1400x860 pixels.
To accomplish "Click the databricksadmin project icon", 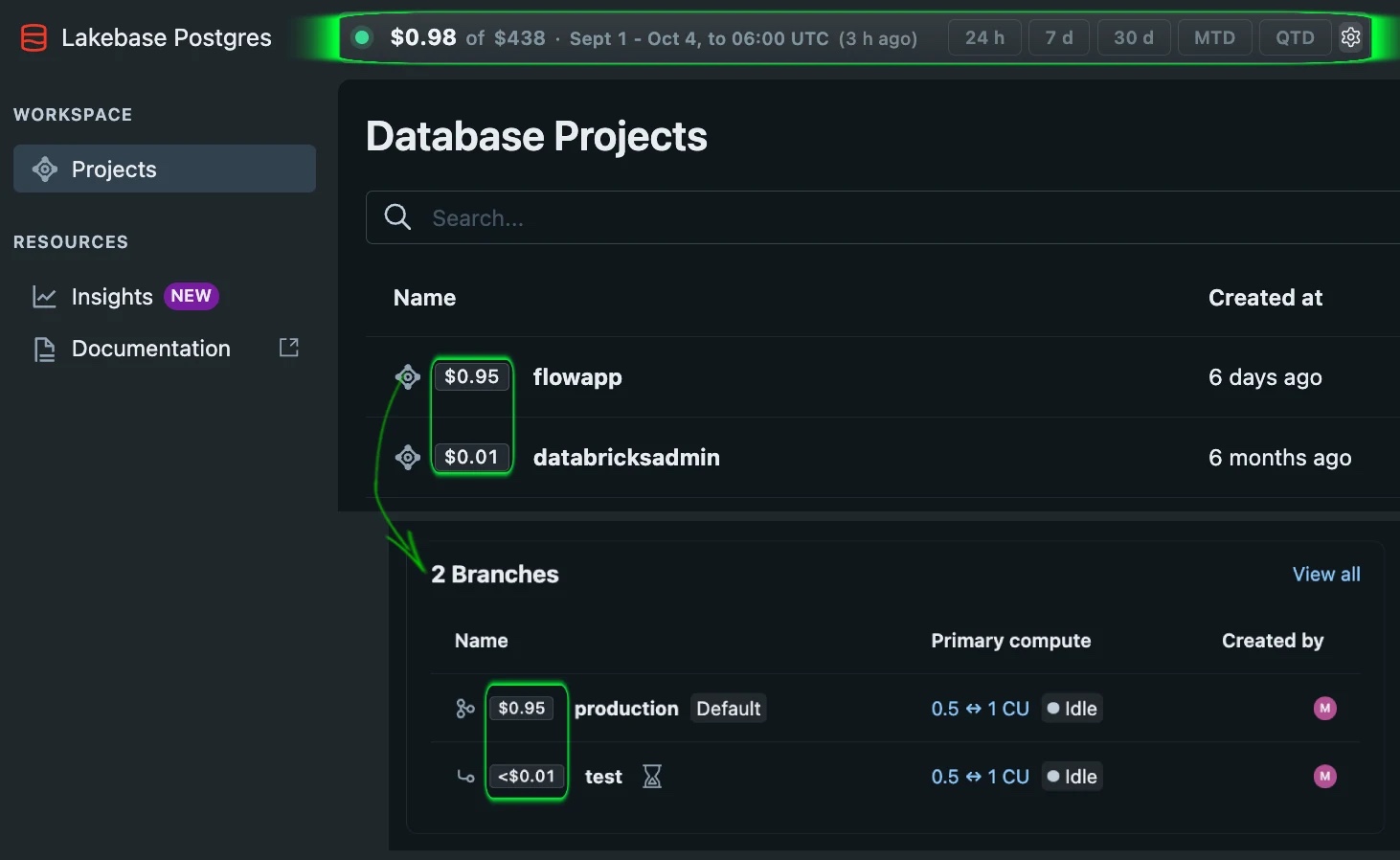I will [408, 458].
